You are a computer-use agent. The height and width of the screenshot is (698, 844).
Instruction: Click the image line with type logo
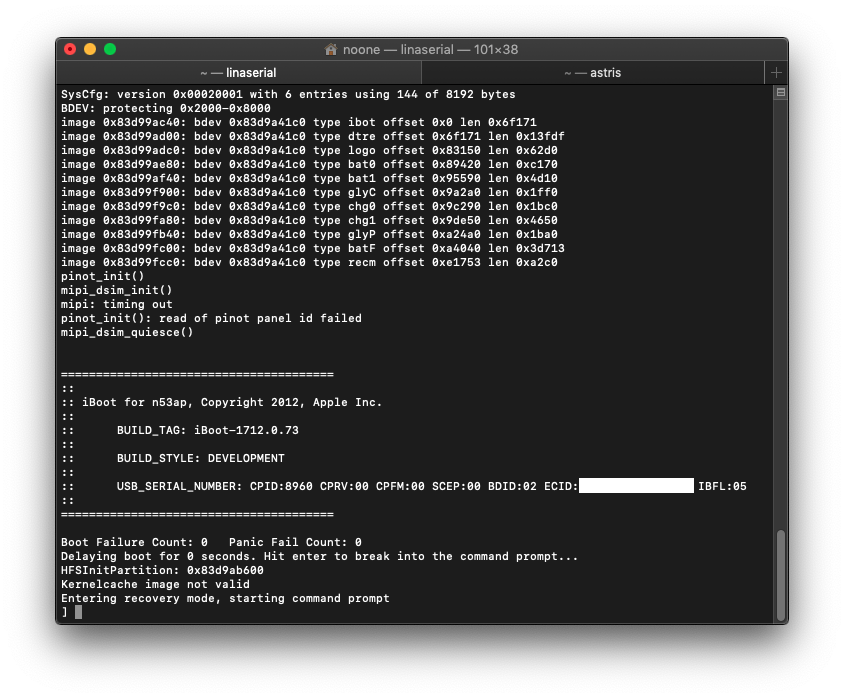[309, 150]
